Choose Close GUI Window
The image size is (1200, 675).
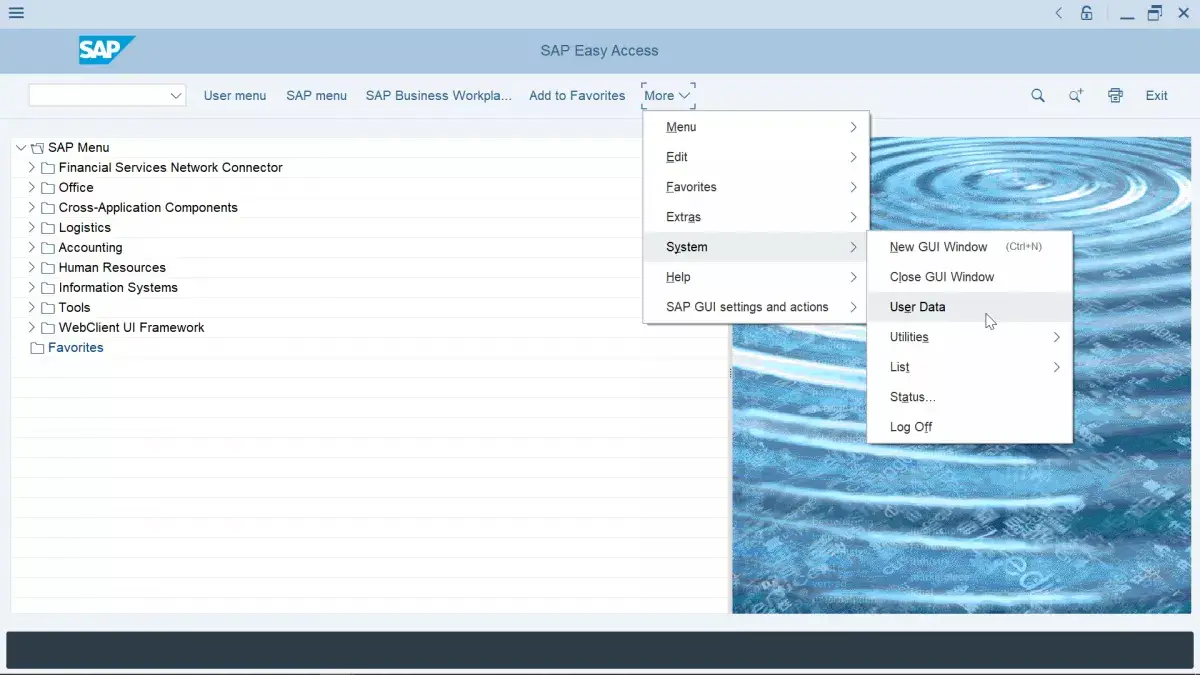(x=970, y=277)
